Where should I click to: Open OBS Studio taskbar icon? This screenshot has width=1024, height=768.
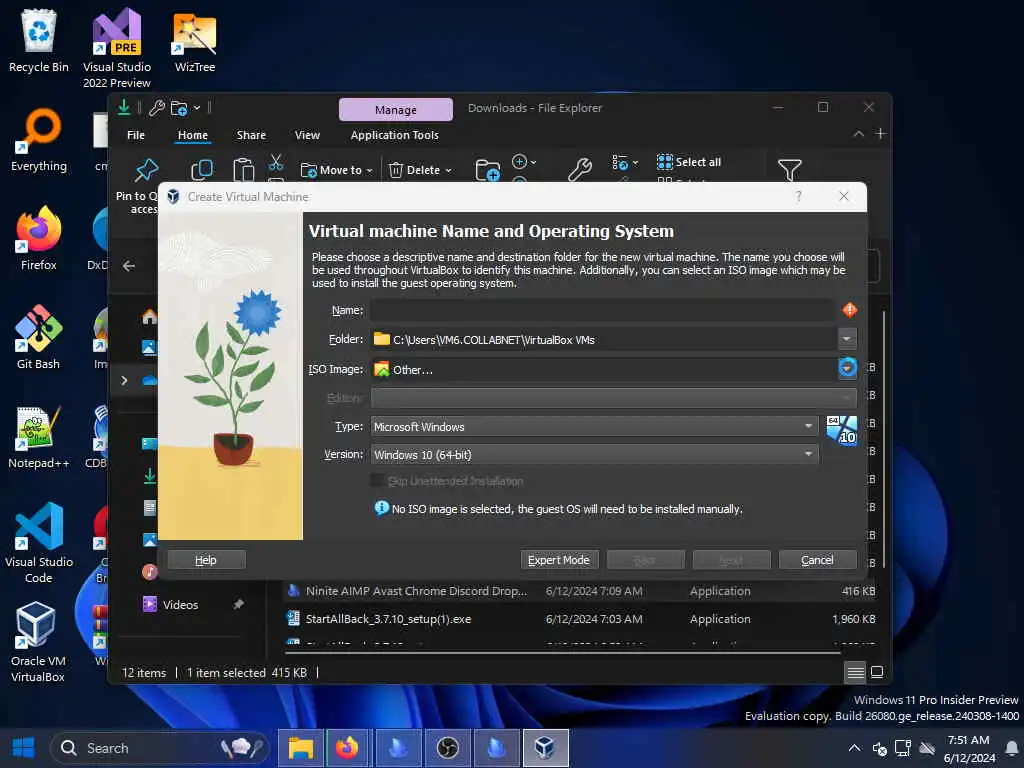pyautogui.click(x=447, y=748)
